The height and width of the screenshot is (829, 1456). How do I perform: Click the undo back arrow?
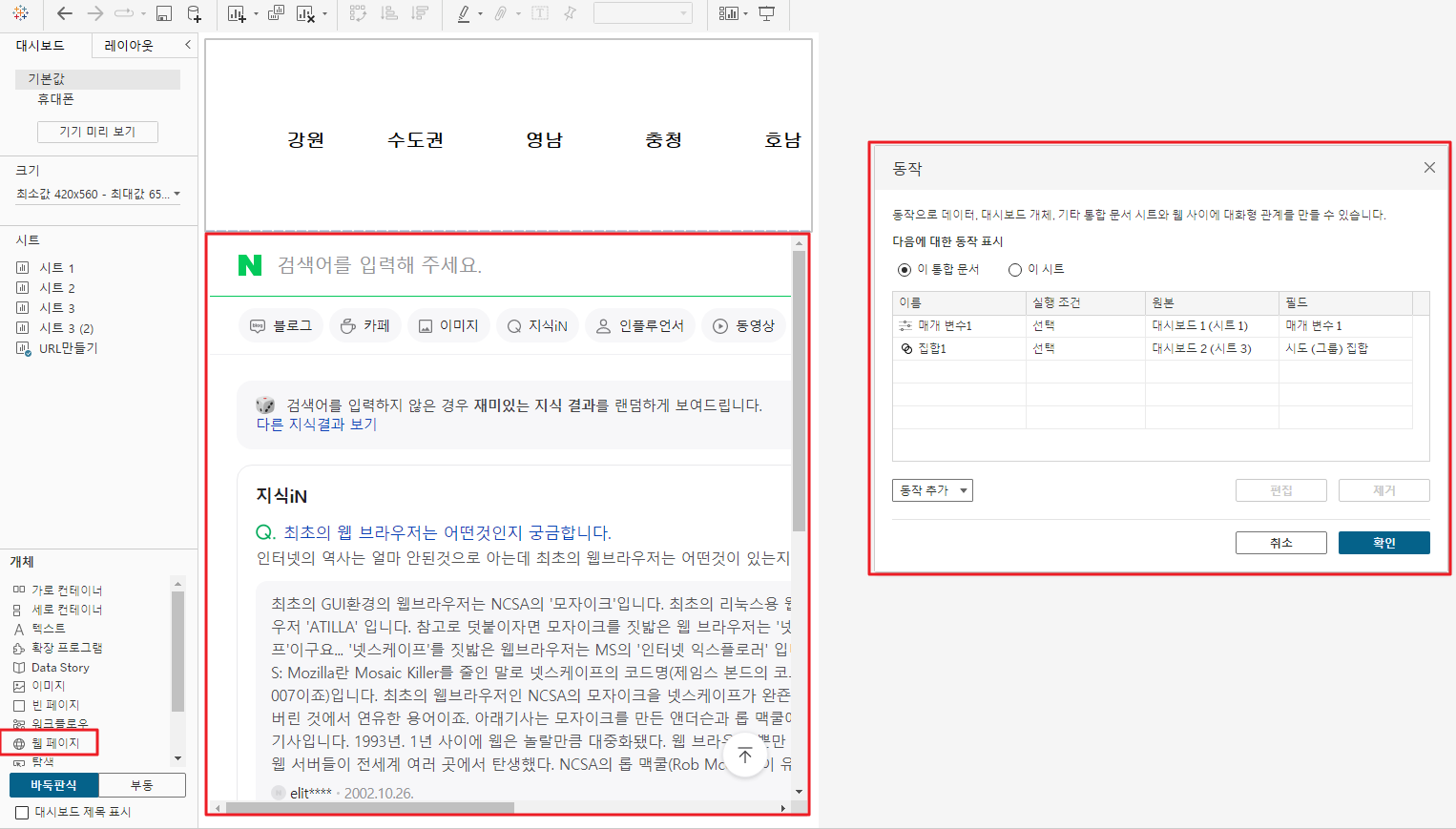(x=65, y=13)
